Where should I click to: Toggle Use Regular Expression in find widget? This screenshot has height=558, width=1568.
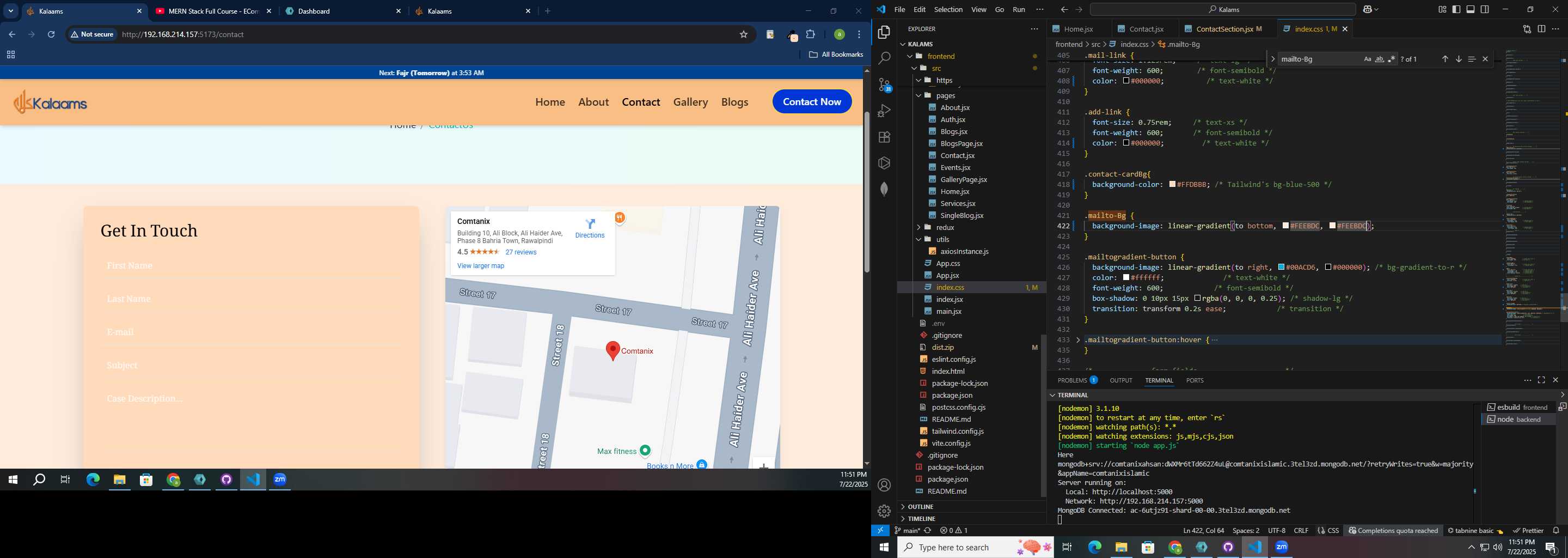click(1392, 59)
